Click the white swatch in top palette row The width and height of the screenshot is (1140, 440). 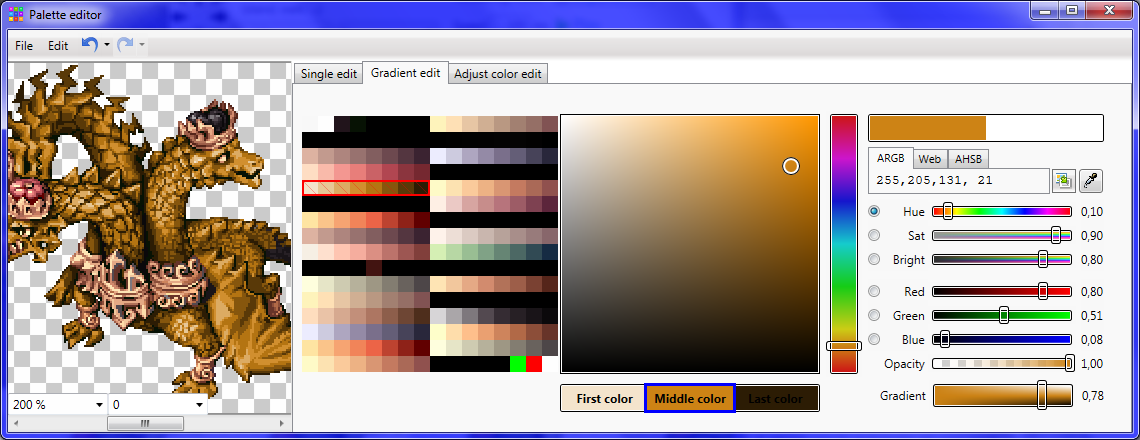click(x=326, y=124)
